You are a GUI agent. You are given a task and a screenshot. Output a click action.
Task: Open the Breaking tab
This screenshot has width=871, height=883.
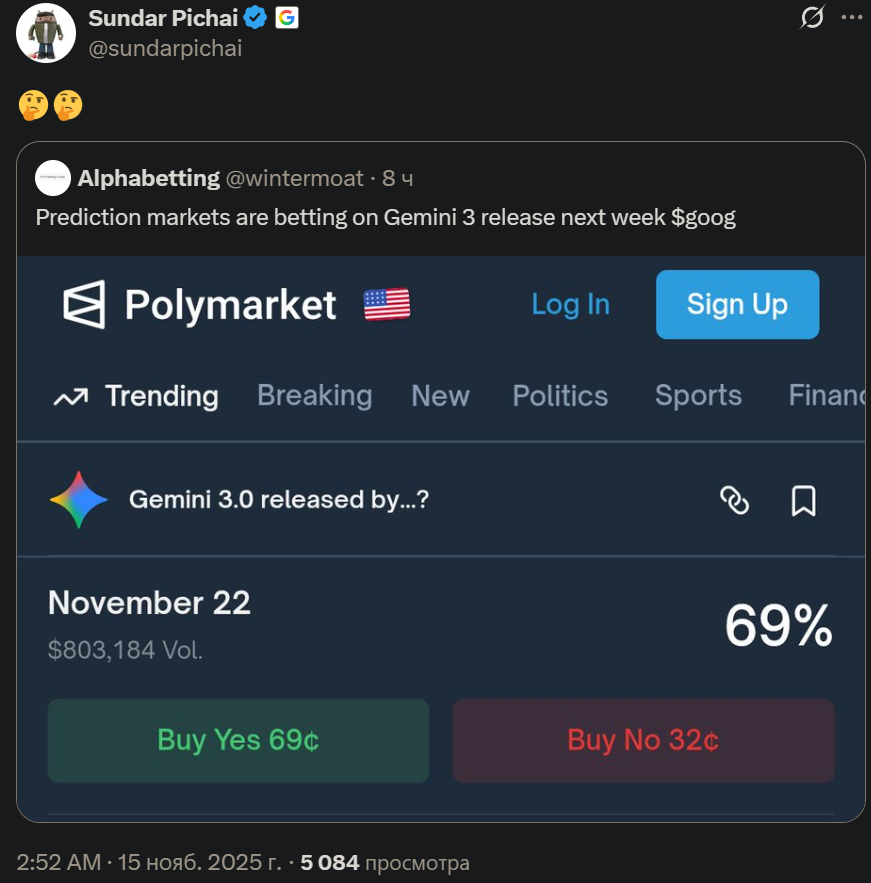[x=314, y=396]
